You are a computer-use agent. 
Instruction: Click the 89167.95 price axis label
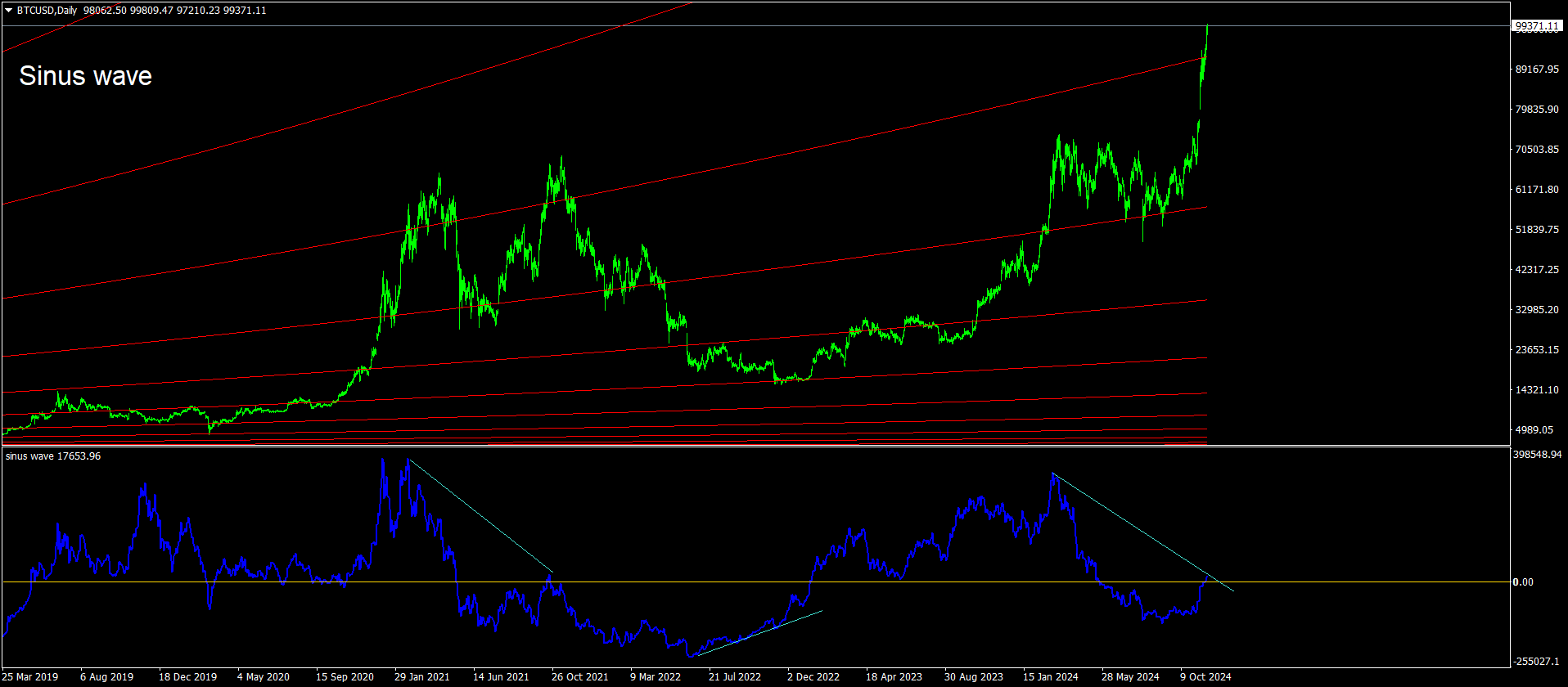click(1537, 70)
